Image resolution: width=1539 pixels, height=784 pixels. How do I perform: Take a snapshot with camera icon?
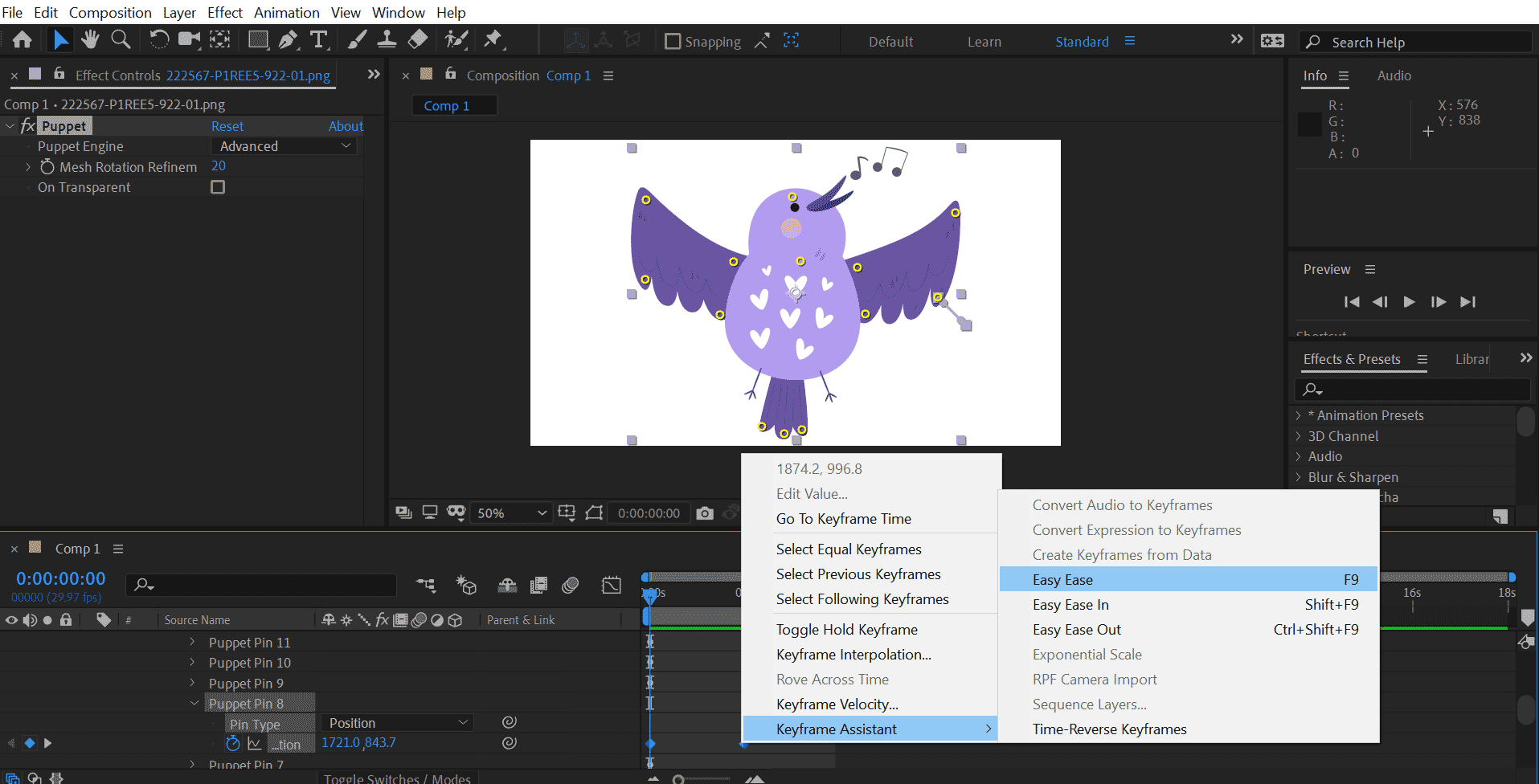tap(705, 513)
